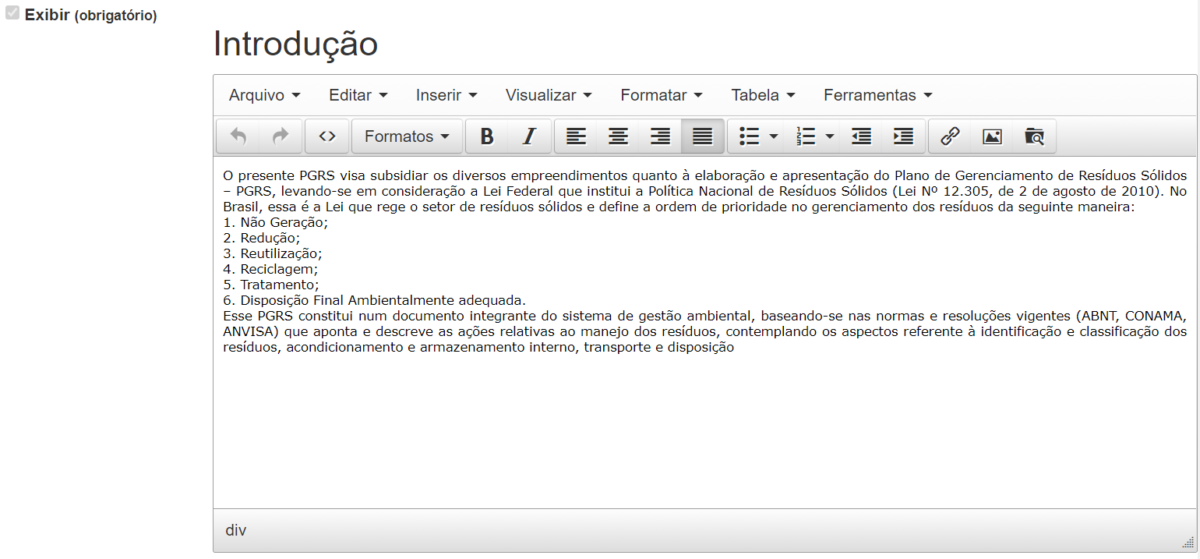Expand bullet list style arrow

[774, 136]
